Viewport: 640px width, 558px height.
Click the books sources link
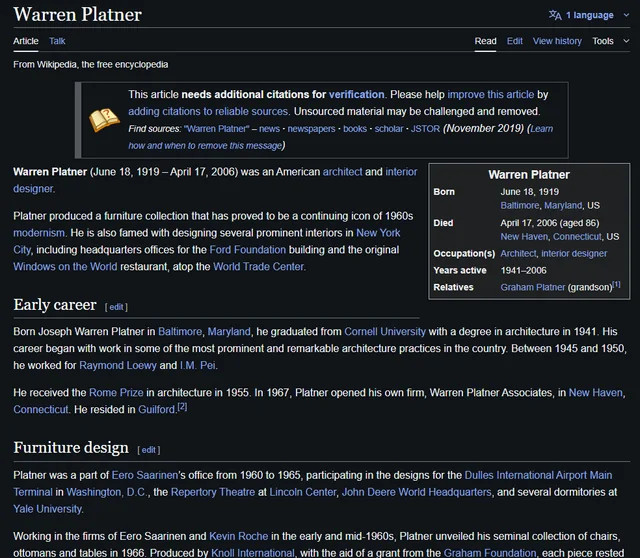(x=355, y=129)
